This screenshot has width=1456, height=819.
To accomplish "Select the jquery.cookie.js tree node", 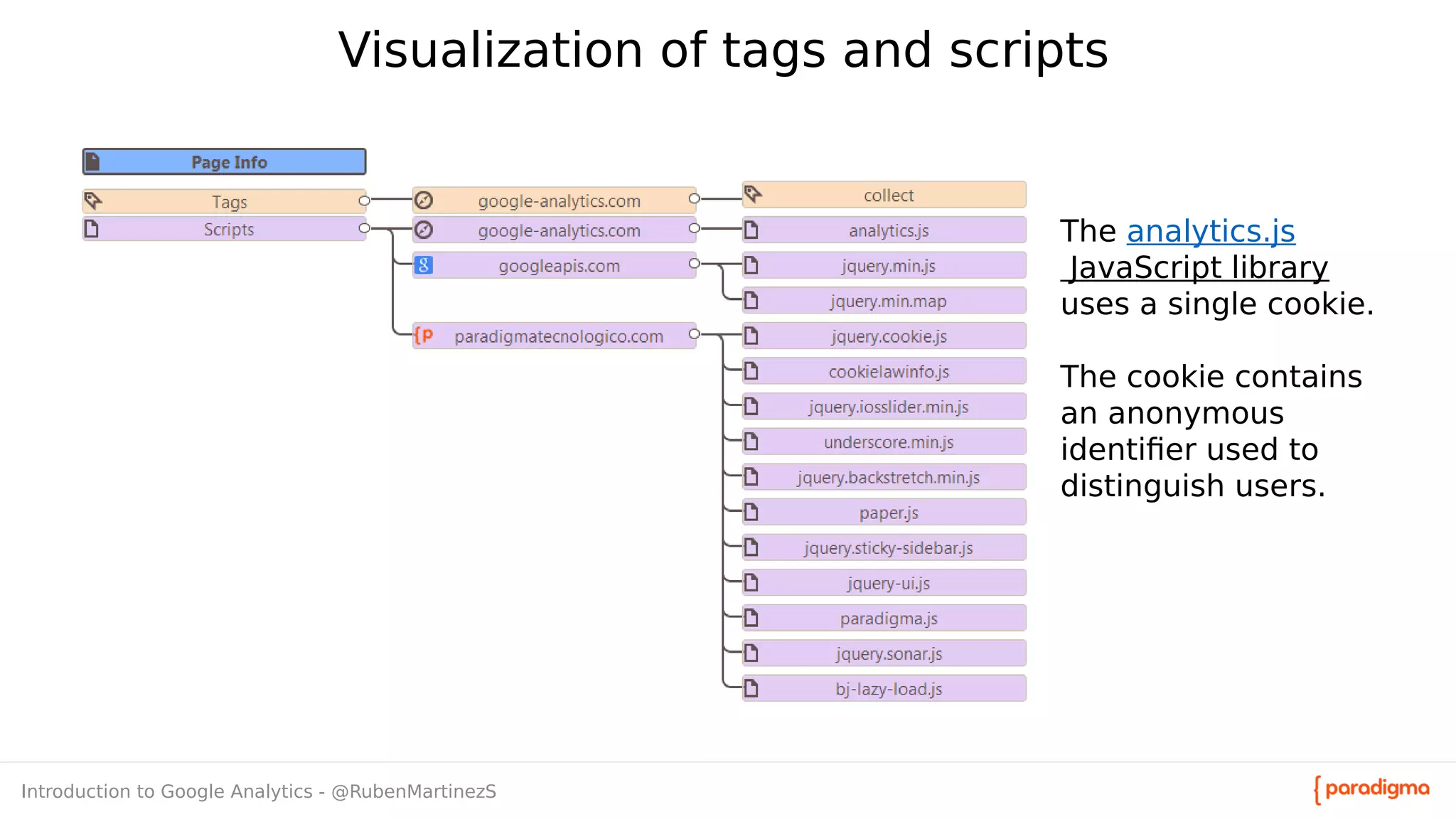I will (888, 336).
